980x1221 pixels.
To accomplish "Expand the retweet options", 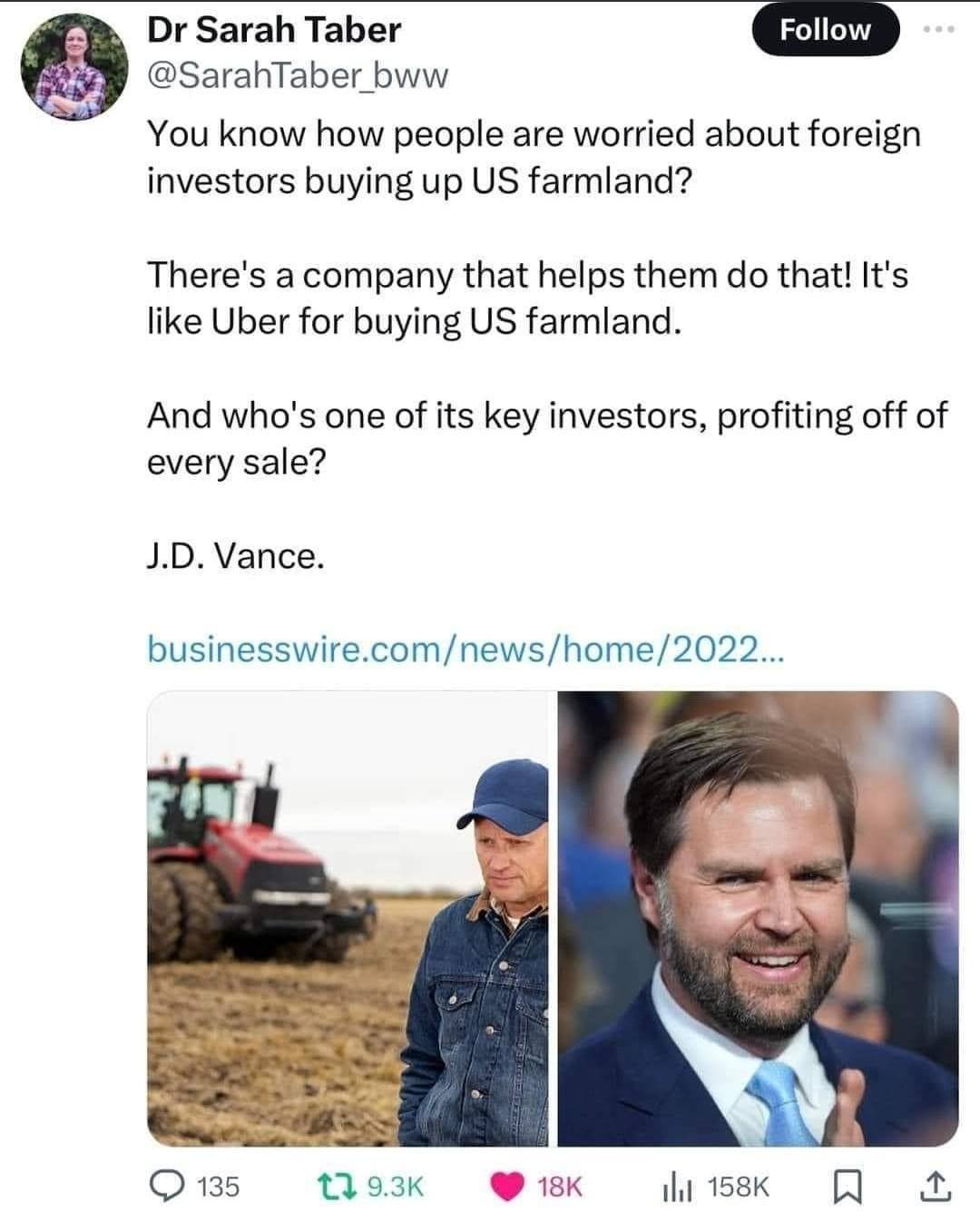I will coord(336,1184).
